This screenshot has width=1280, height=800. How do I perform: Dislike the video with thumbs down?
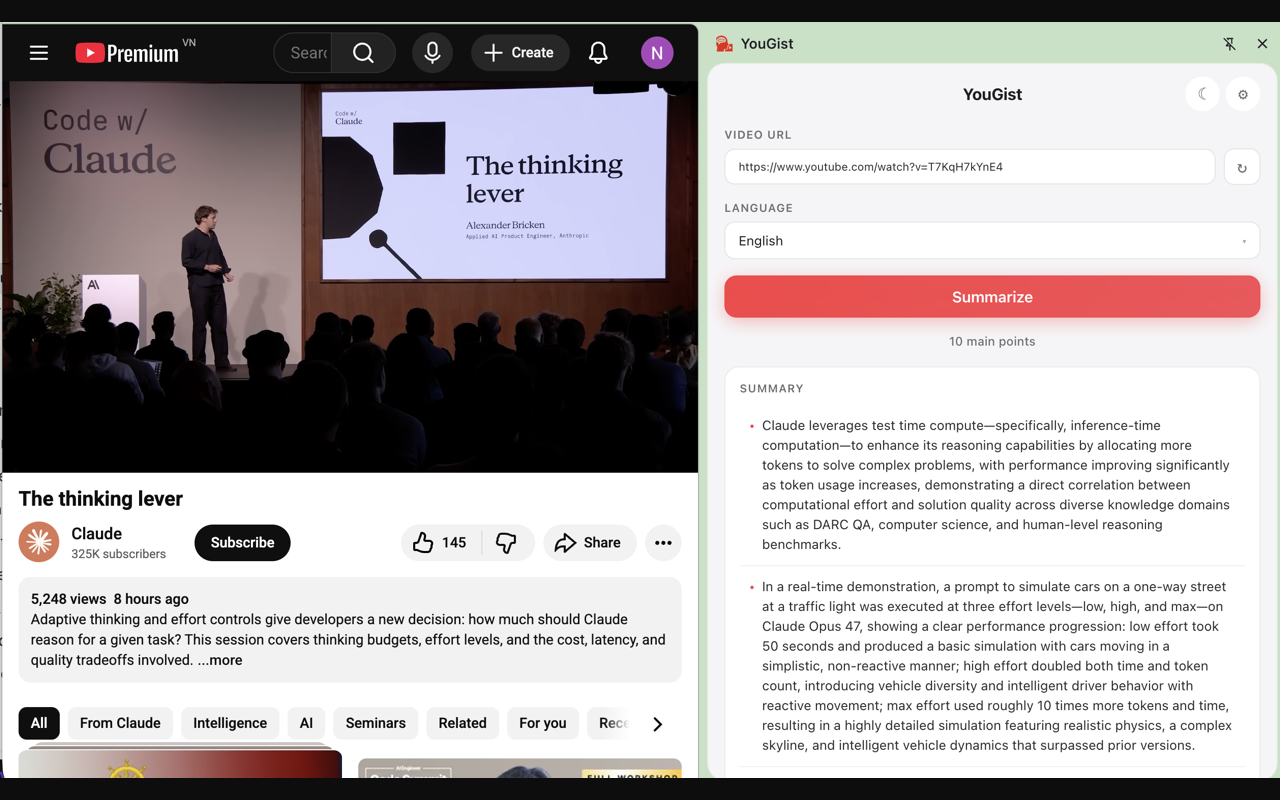pos(507,542)
